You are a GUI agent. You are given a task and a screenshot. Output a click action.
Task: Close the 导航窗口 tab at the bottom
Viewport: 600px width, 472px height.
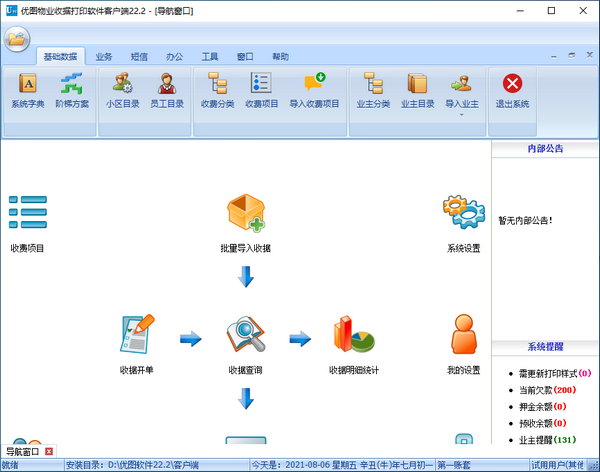[49, 452]
